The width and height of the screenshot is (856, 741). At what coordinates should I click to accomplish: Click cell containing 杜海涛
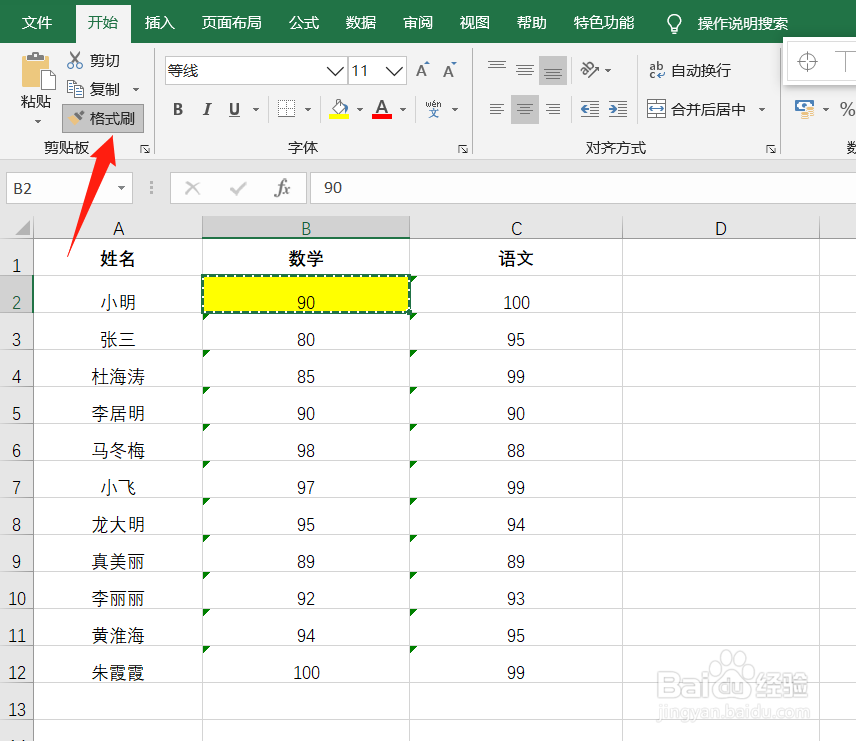[118, 369]
